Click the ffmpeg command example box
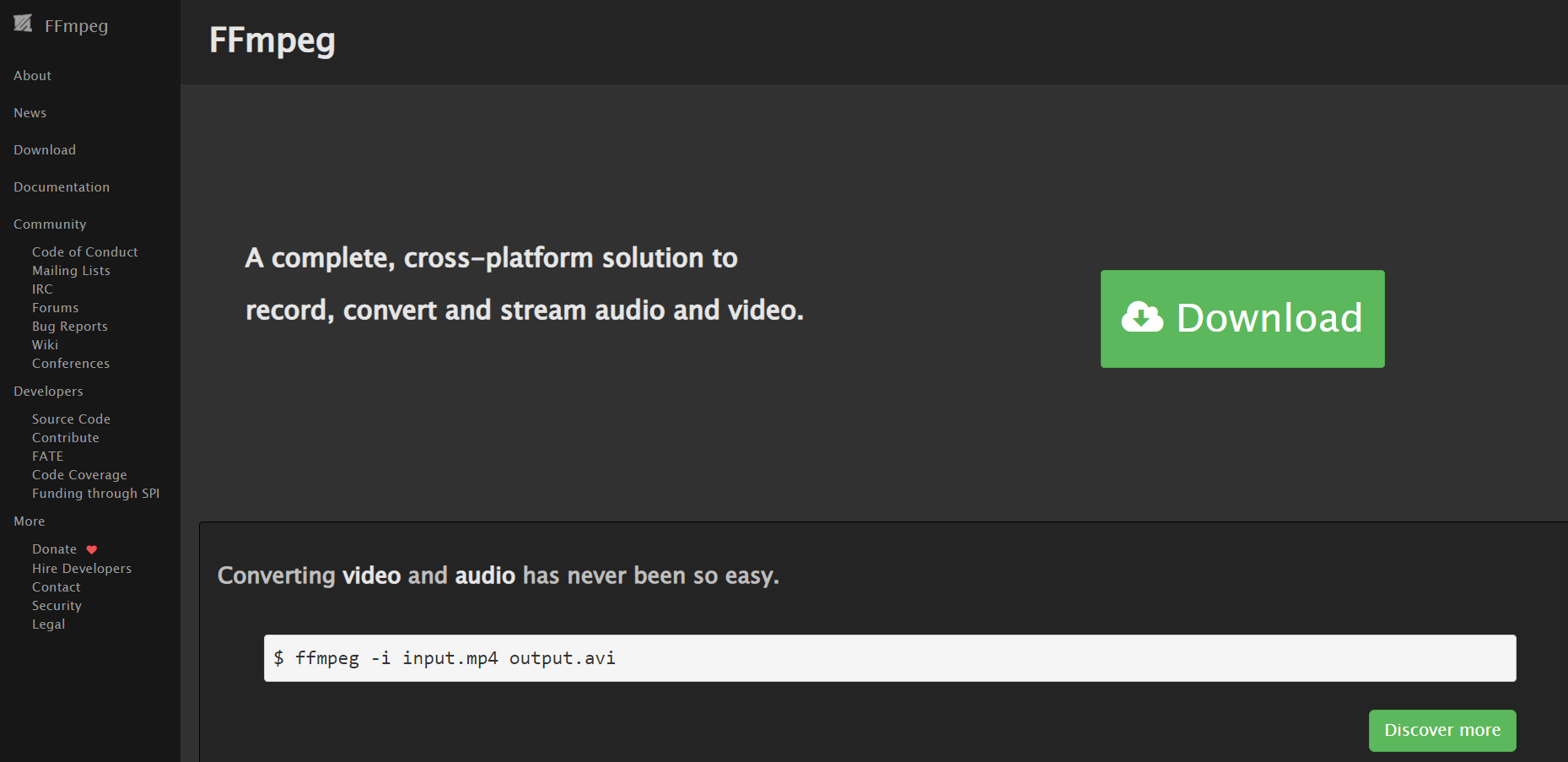Image resolution: width=1568 pixels, height=762 pixels. pyautogui.click(x=889, y=658)
